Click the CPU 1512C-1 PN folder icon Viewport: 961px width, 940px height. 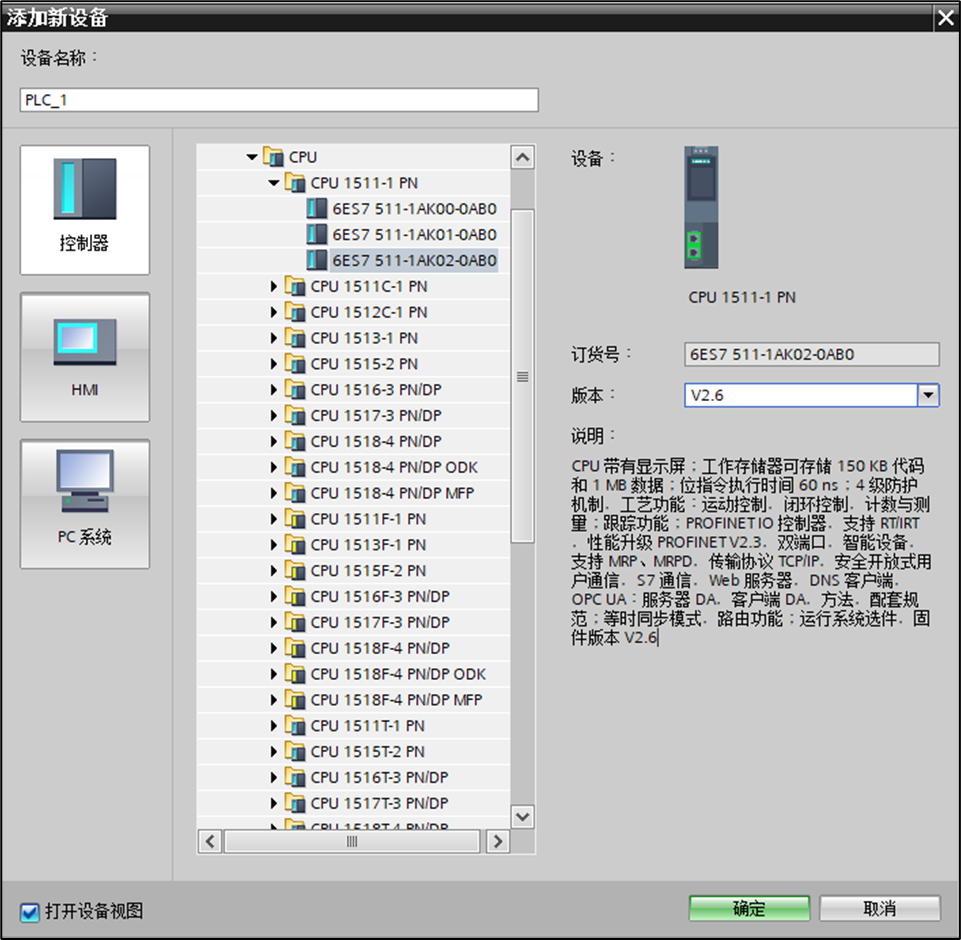295,312
